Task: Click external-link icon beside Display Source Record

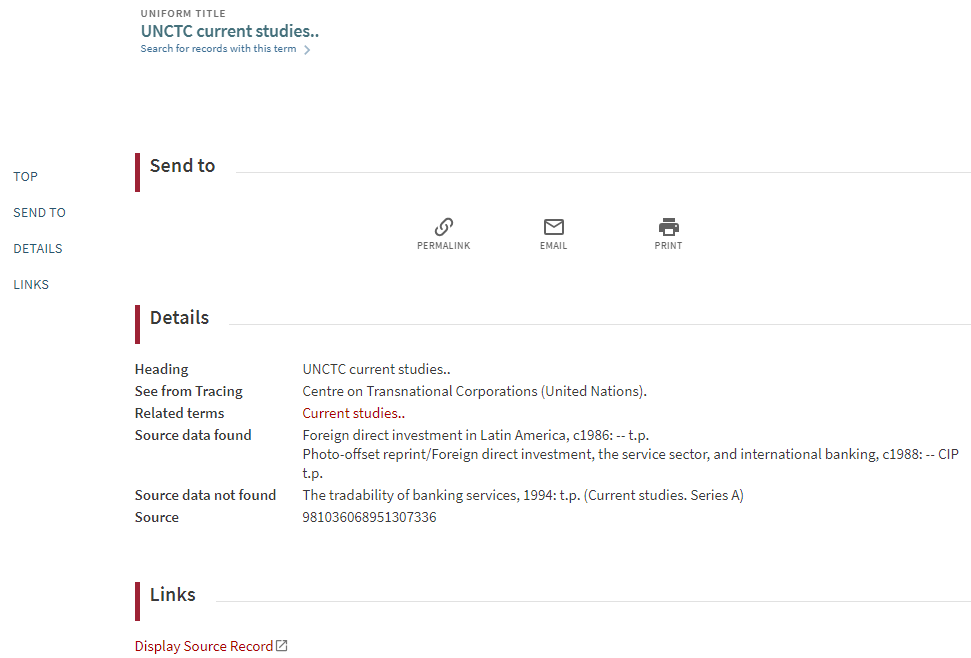Action: pyautogui.click(x=282, y=646)
